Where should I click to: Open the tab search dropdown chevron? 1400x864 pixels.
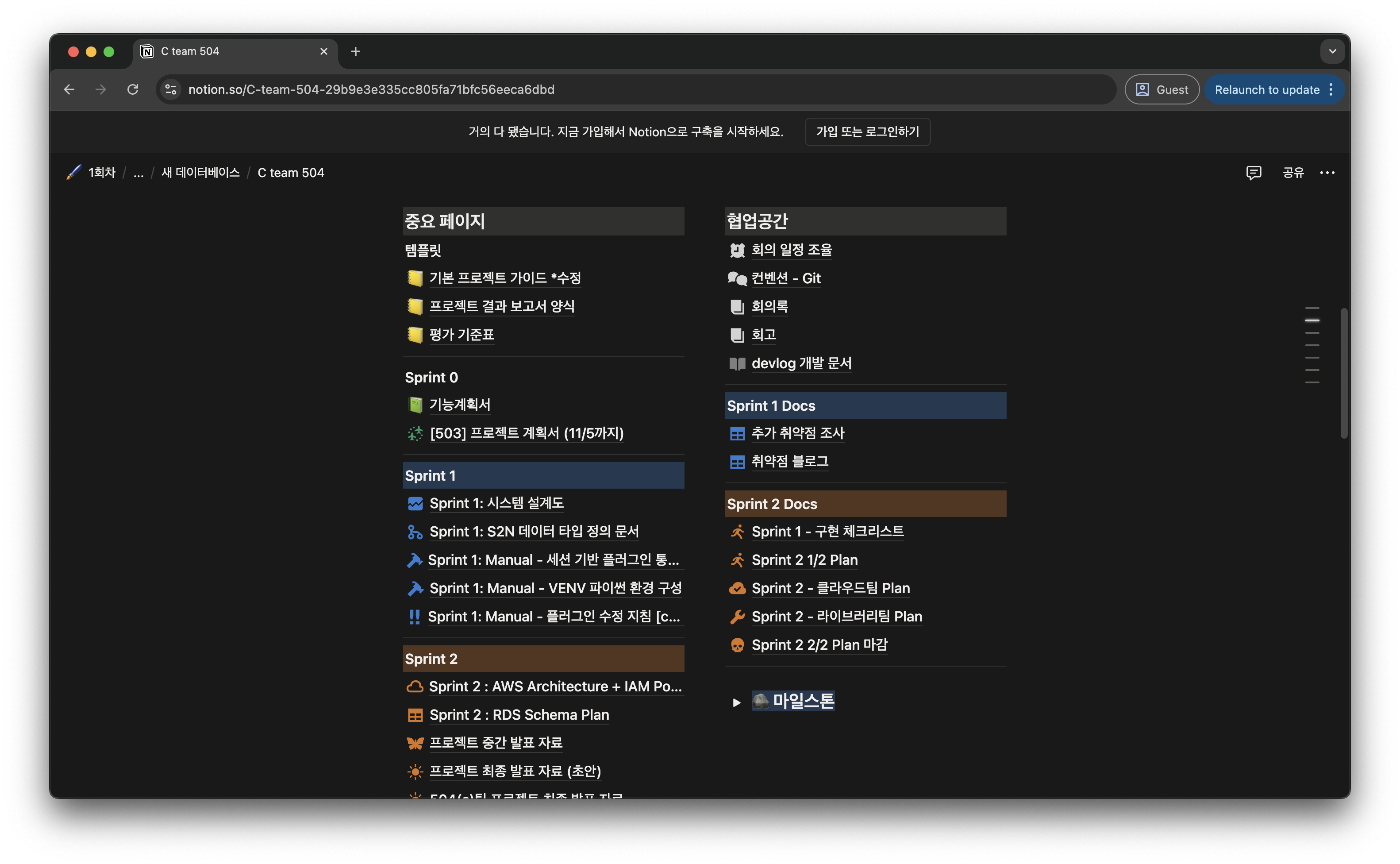1332,51
